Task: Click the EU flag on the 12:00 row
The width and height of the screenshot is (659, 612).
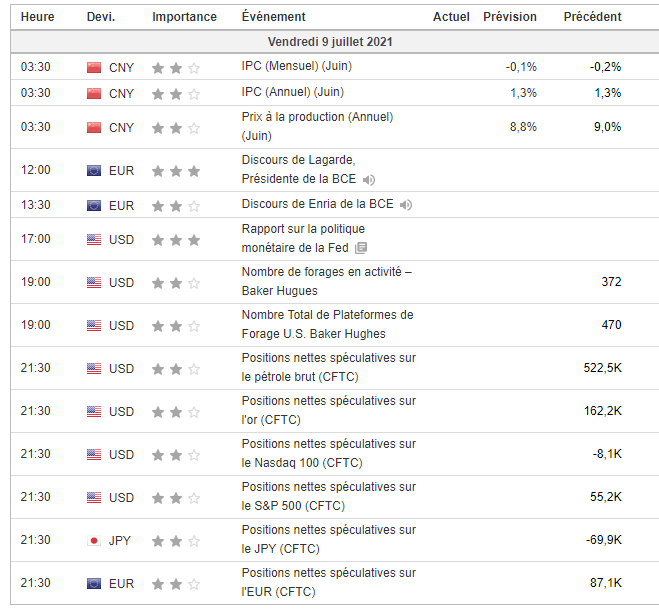Action: click(x=94, y=171)
